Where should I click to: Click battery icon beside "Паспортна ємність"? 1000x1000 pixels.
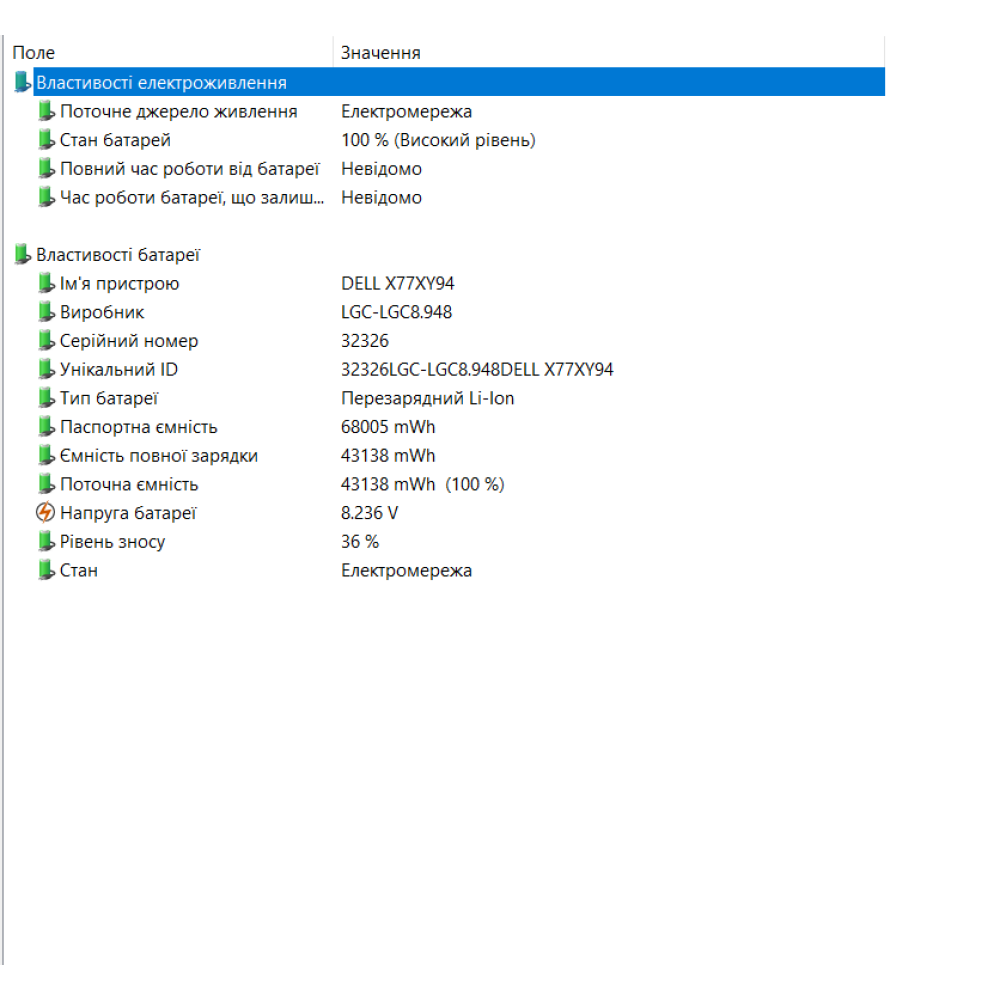[x=45, y=426]
